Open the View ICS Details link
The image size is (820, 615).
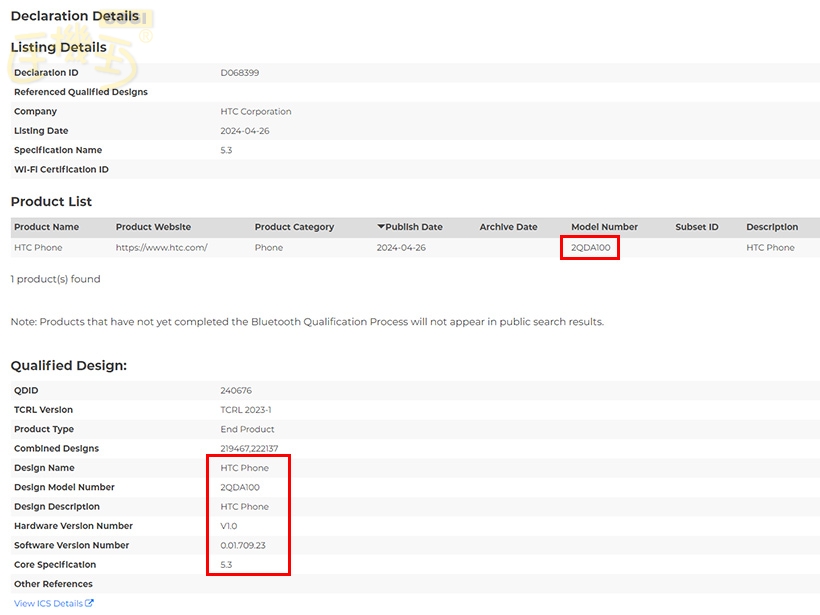pyautogui.click(x=48, y=603)
